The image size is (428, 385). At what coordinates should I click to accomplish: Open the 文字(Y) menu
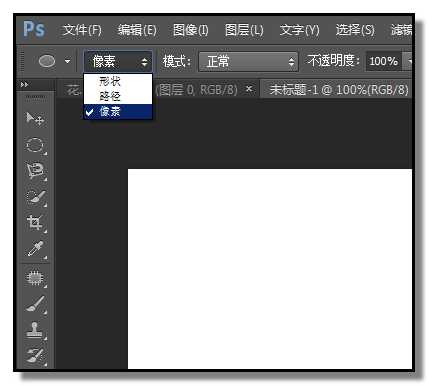pyautogui.click(x=299, y=30)
